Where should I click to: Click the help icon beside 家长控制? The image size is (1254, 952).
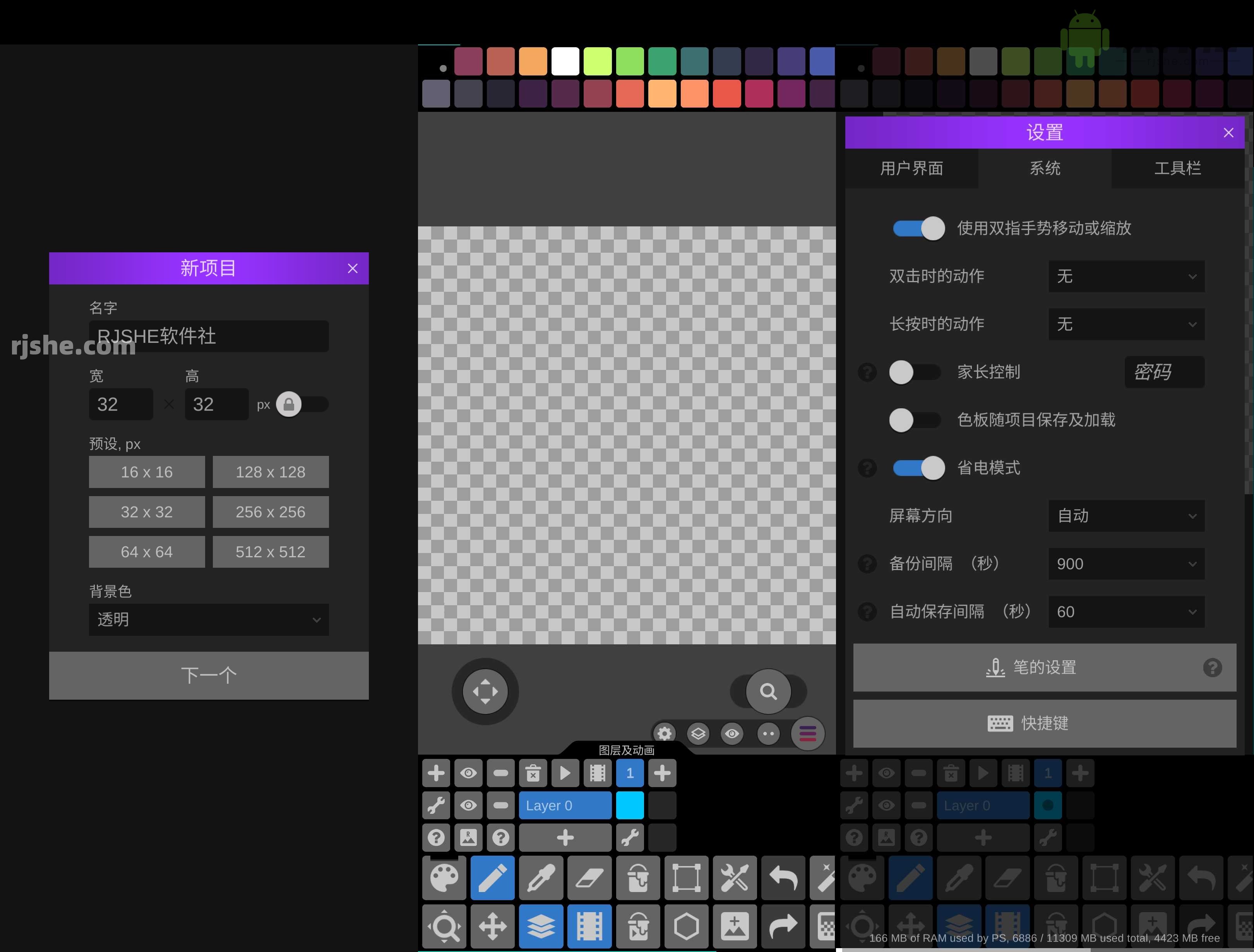point(867,372)
